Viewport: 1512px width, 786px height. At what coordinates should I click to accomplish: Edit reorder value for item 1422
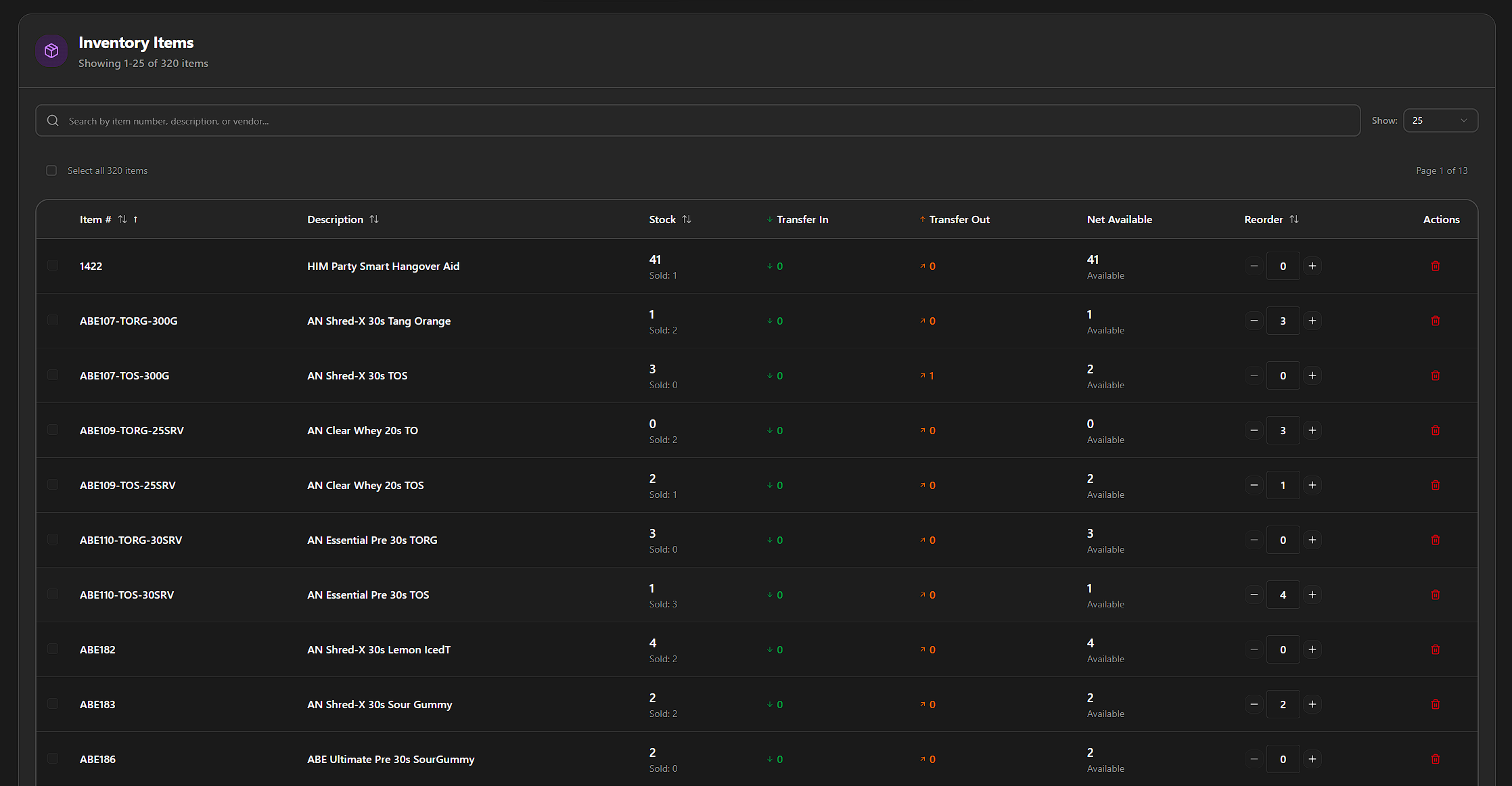pyautogui.click(x=1283, y=266)
